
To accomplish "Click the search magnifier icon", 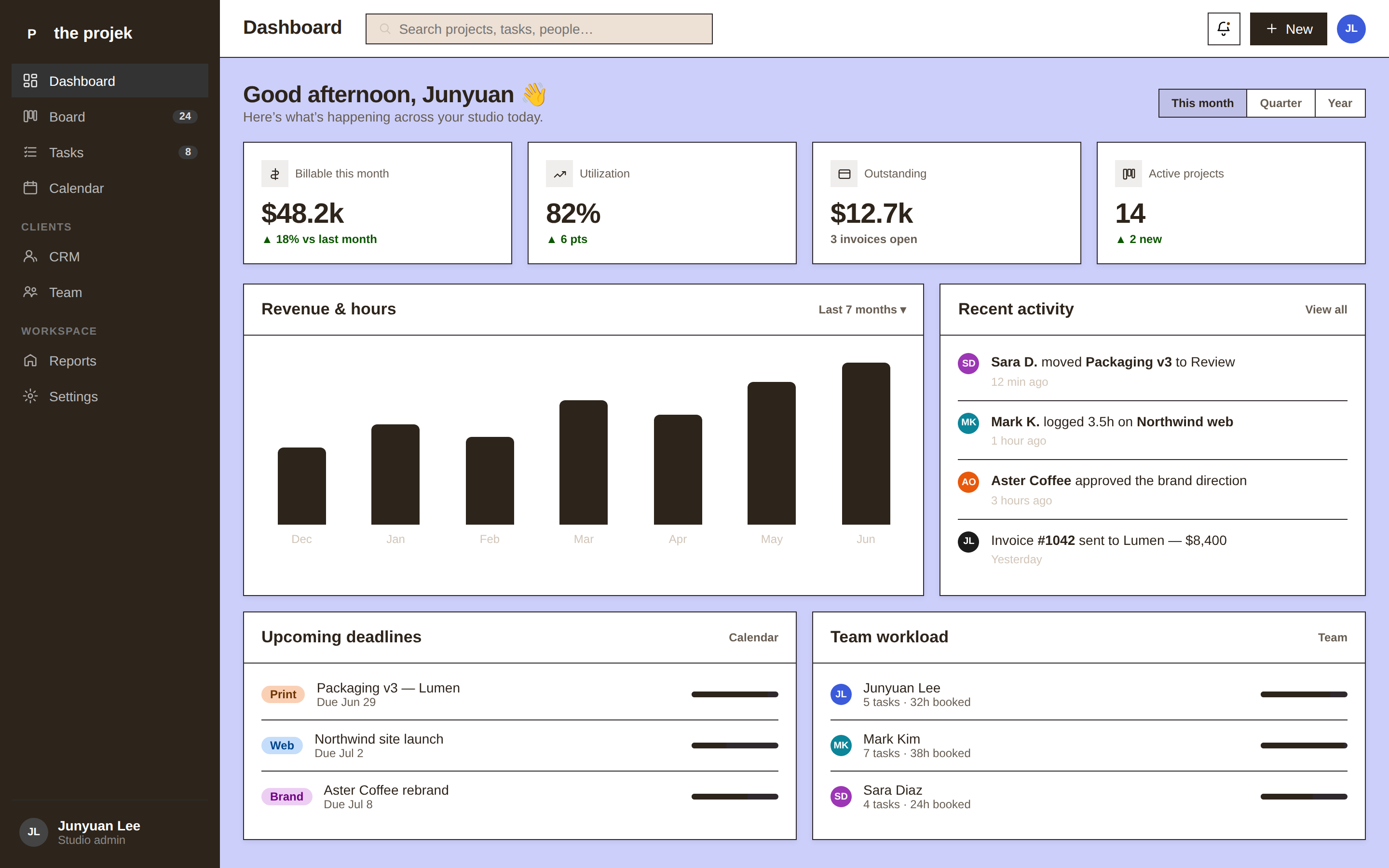I will click(x=385, y=29).
